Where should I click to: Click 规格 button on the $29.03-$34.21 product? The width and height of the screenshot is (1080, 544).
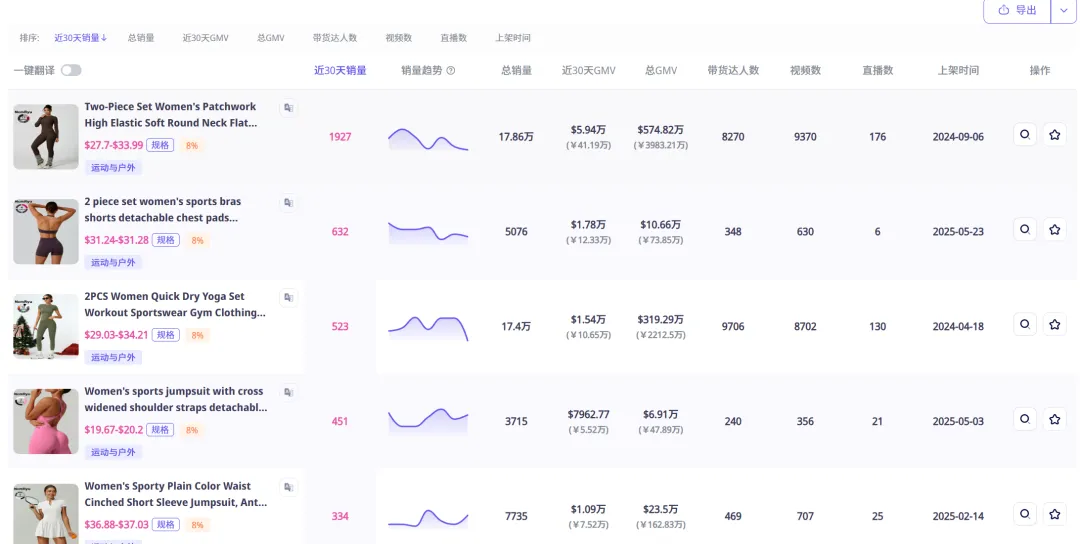(166, 335)
